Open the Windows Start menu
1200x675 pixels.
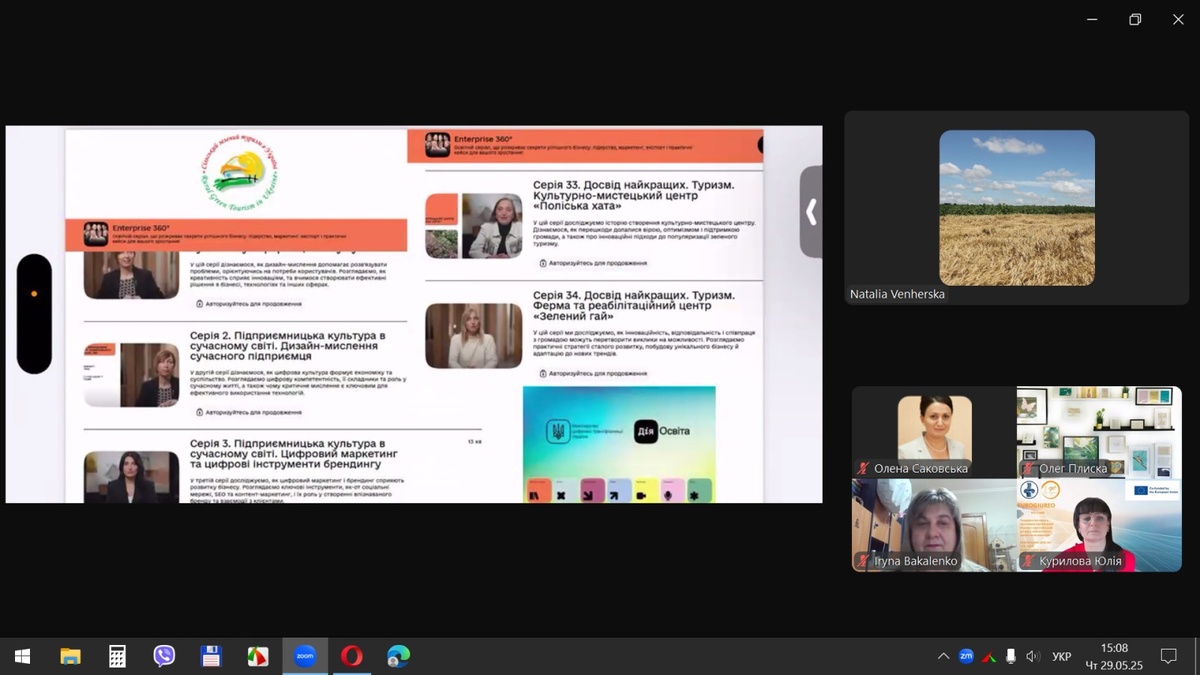(x=22, y=656)
